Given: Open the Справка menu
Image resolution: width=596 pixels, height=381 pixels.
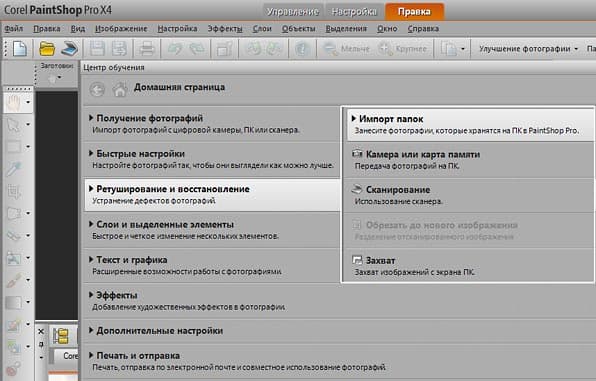Looking at the screenshot, I should [x=423, y=29].
